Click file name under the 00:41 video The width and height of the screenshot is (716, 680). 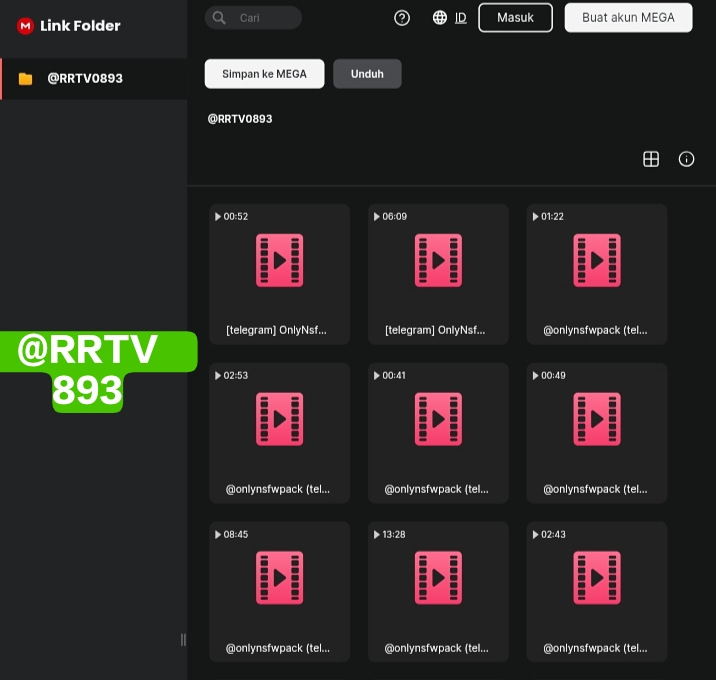click(x=437, y=489)
